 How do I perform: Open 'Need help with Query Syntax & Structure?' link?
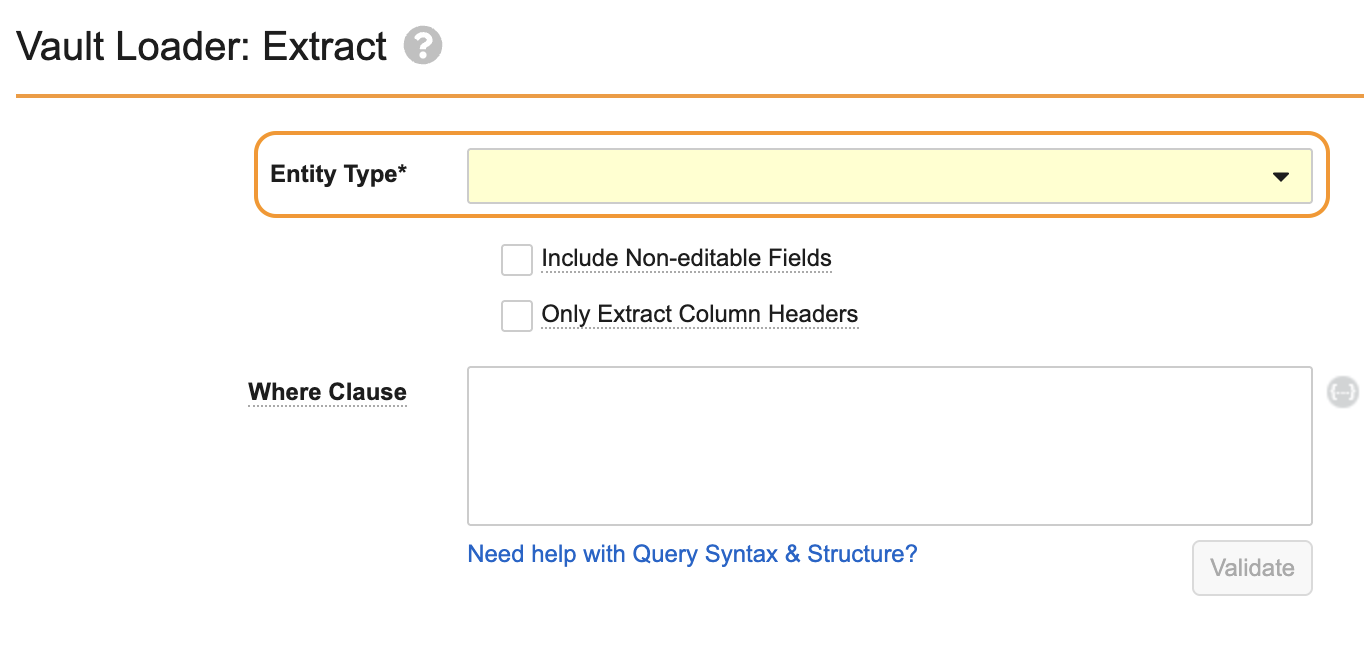[692, 554]
